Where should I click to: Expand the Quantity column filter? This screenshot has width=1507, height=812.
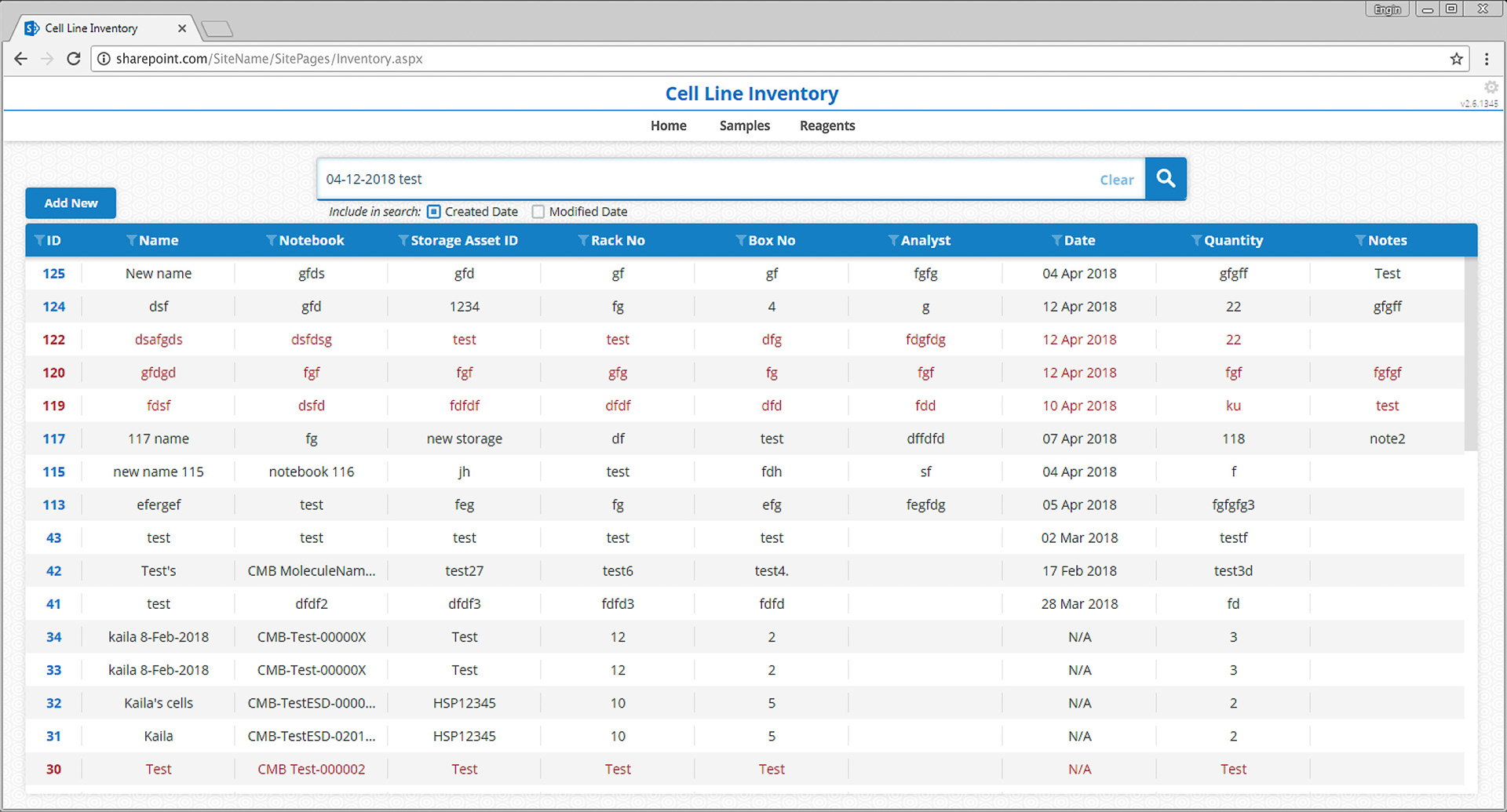point(1196,241)
